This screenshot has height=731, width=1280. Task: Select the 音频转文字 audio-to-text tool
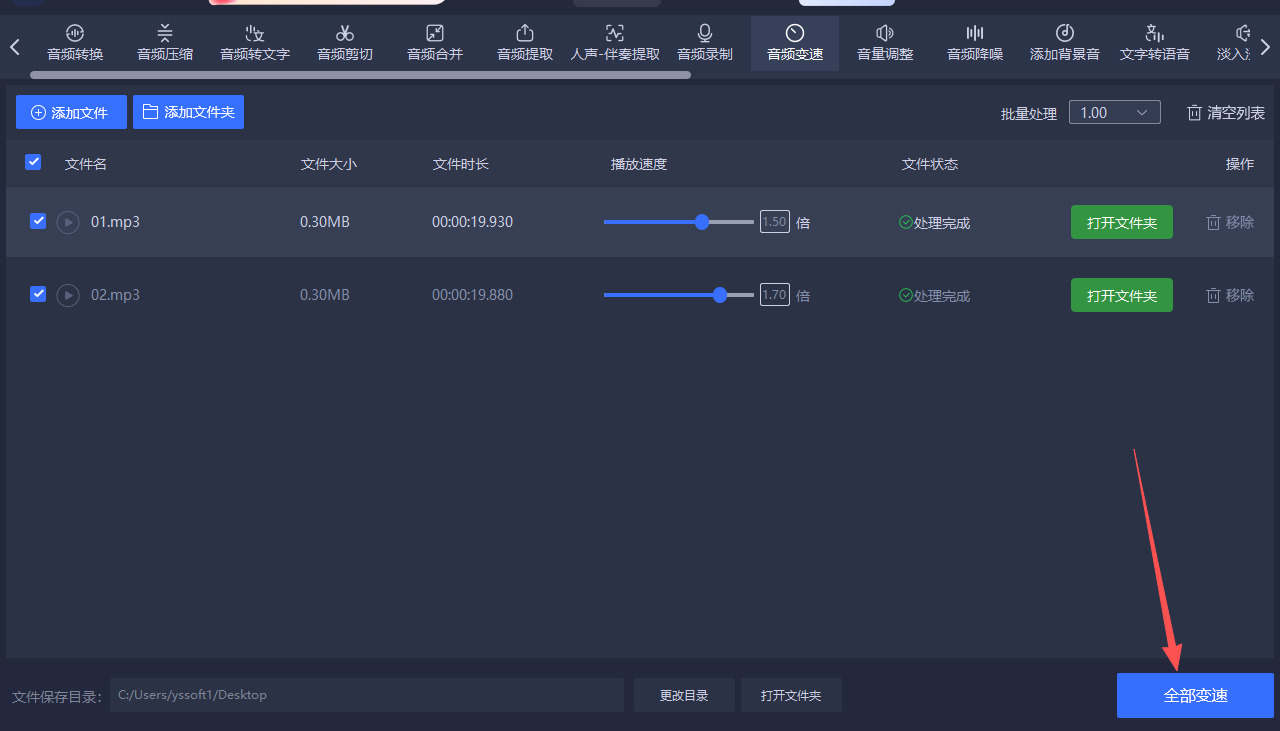coord(255,43)
